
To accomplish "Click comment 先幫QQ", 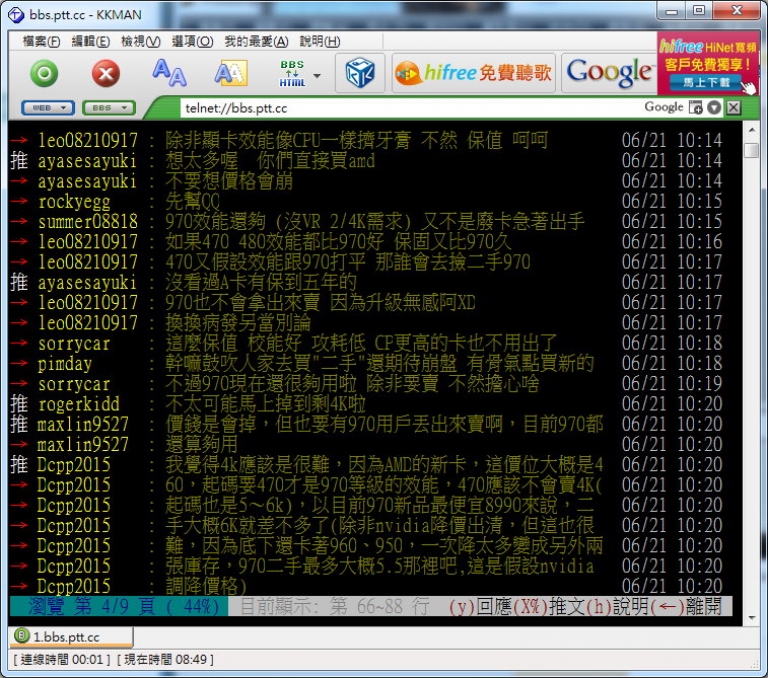I will tap(192, 201).
